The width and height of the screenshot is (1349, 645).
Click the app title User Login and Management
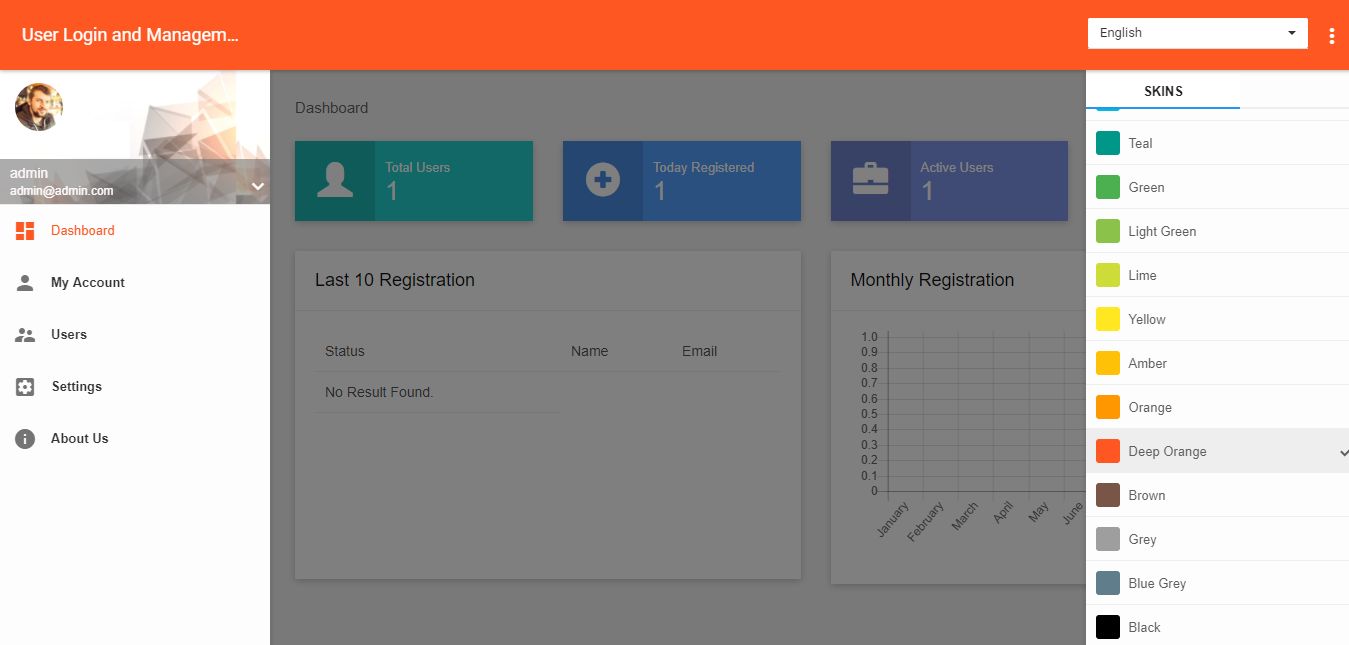tap(130, 35)
